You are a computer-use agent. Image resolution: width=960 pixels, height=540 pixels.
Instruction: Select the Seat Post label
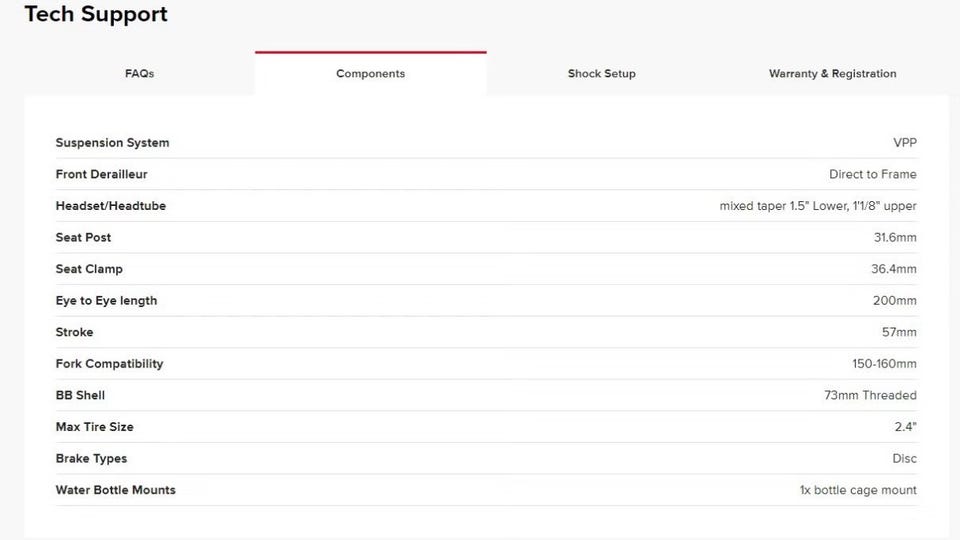pos(83,238)
